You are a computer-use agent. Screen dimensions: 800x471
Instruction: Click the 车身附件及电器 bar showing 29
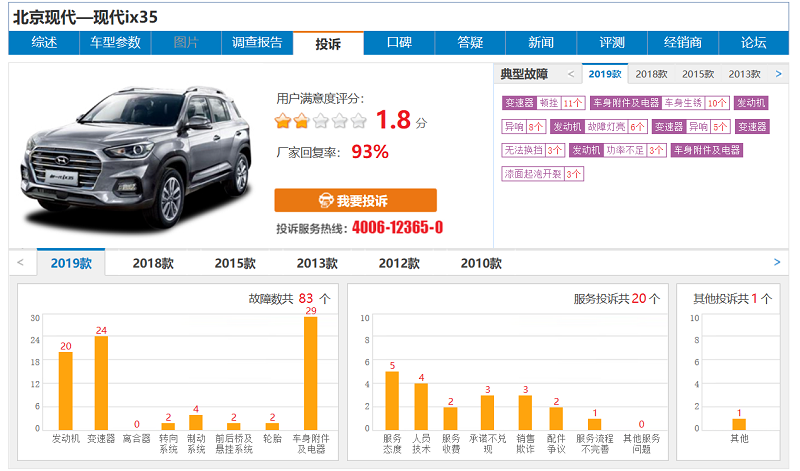311,374
